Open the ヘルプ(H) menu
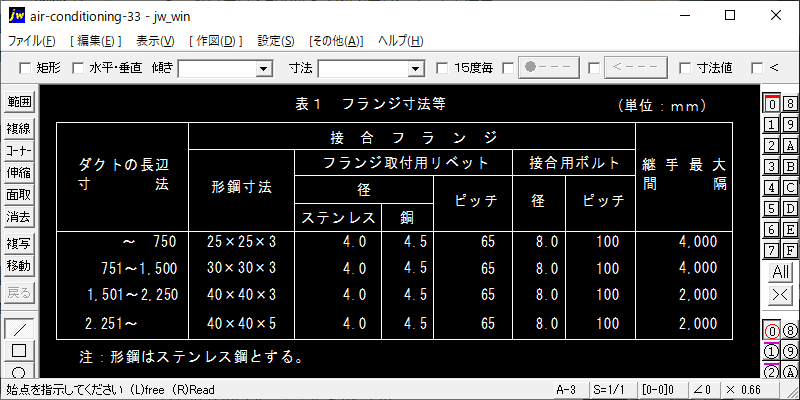Screen dimensions: 800x400 pyautogui.click(x=401, y=41)
